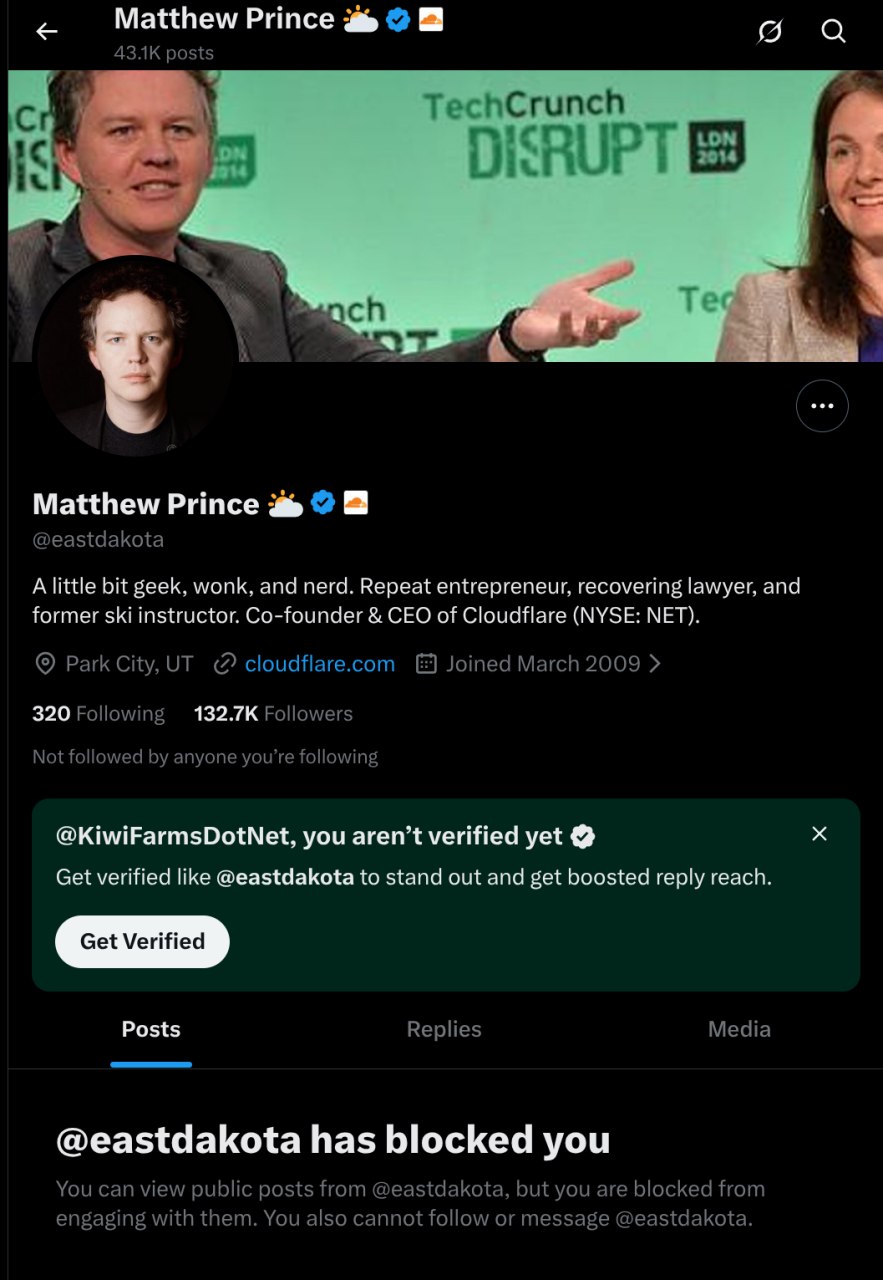Open the Media tab
This screenshot has width=883, height=1280.
[739, 1029]
